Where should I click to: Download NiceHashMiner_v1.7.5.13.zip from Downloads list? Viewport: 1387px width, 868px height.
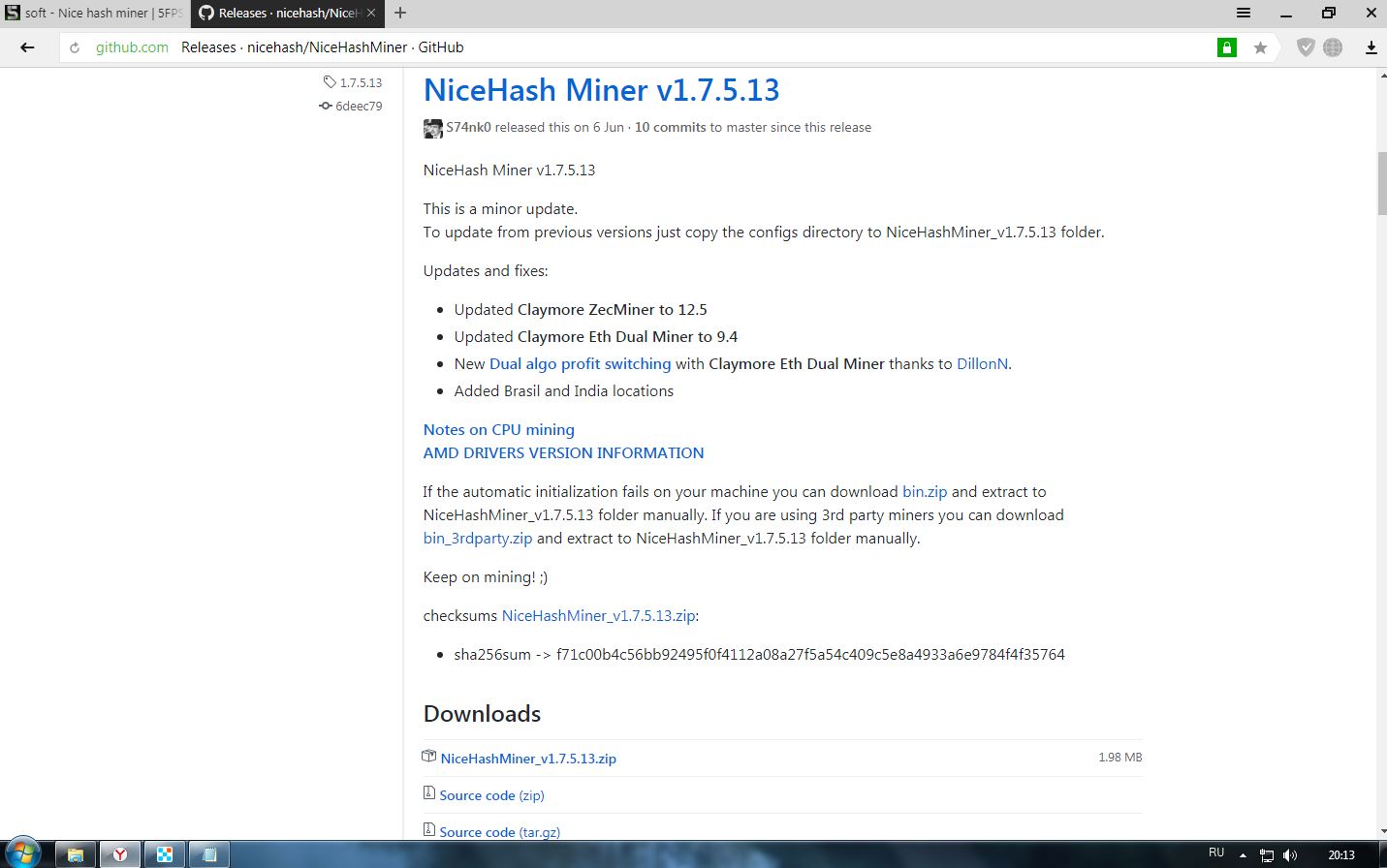pyautogui.click(x=527, y=759)
